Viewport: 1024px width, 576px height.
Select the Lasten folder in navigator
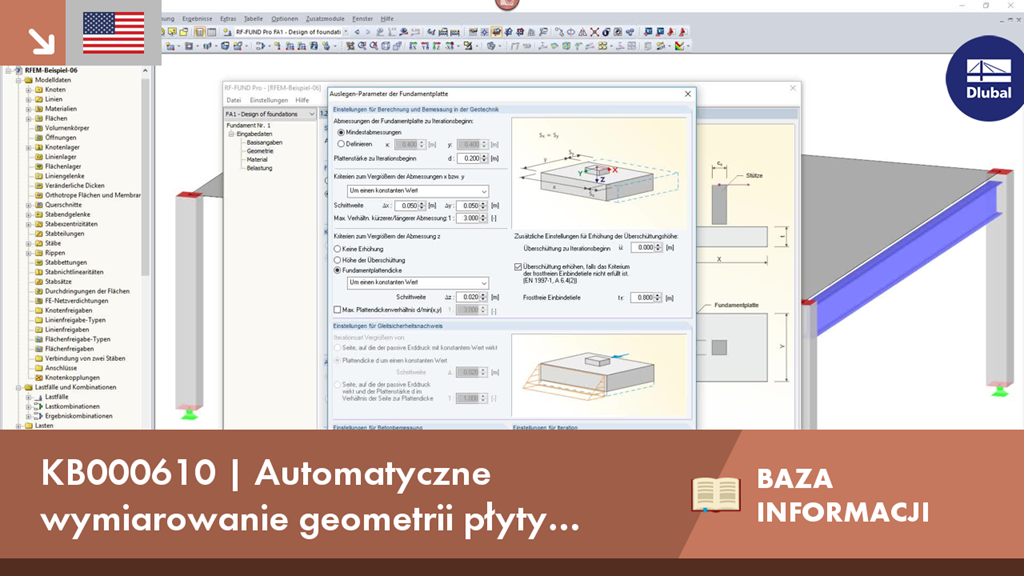coord(44,426)
